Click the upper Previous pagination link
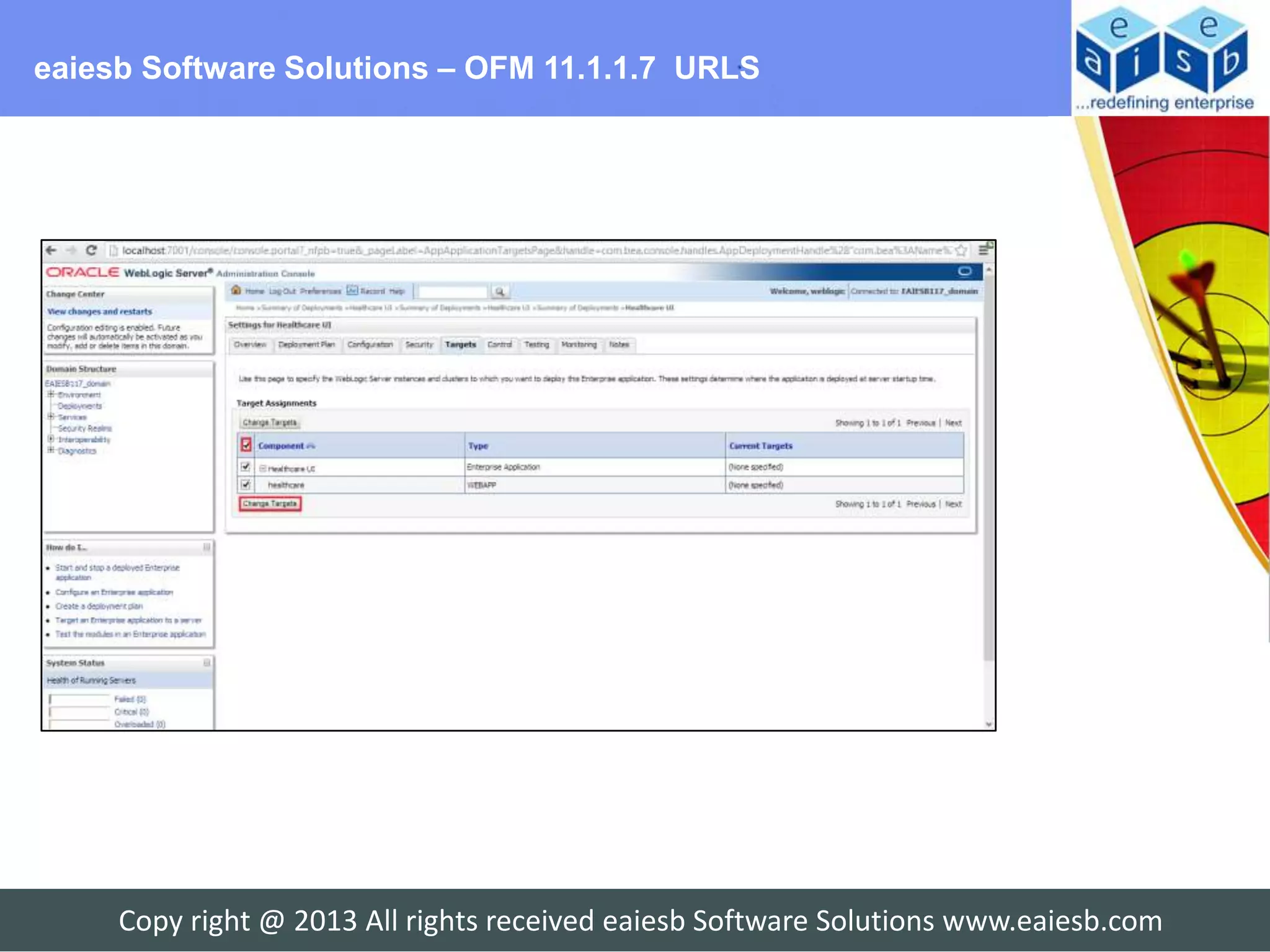The height and width of the screenshot is (952, 1270). click(x=921, y=423)
